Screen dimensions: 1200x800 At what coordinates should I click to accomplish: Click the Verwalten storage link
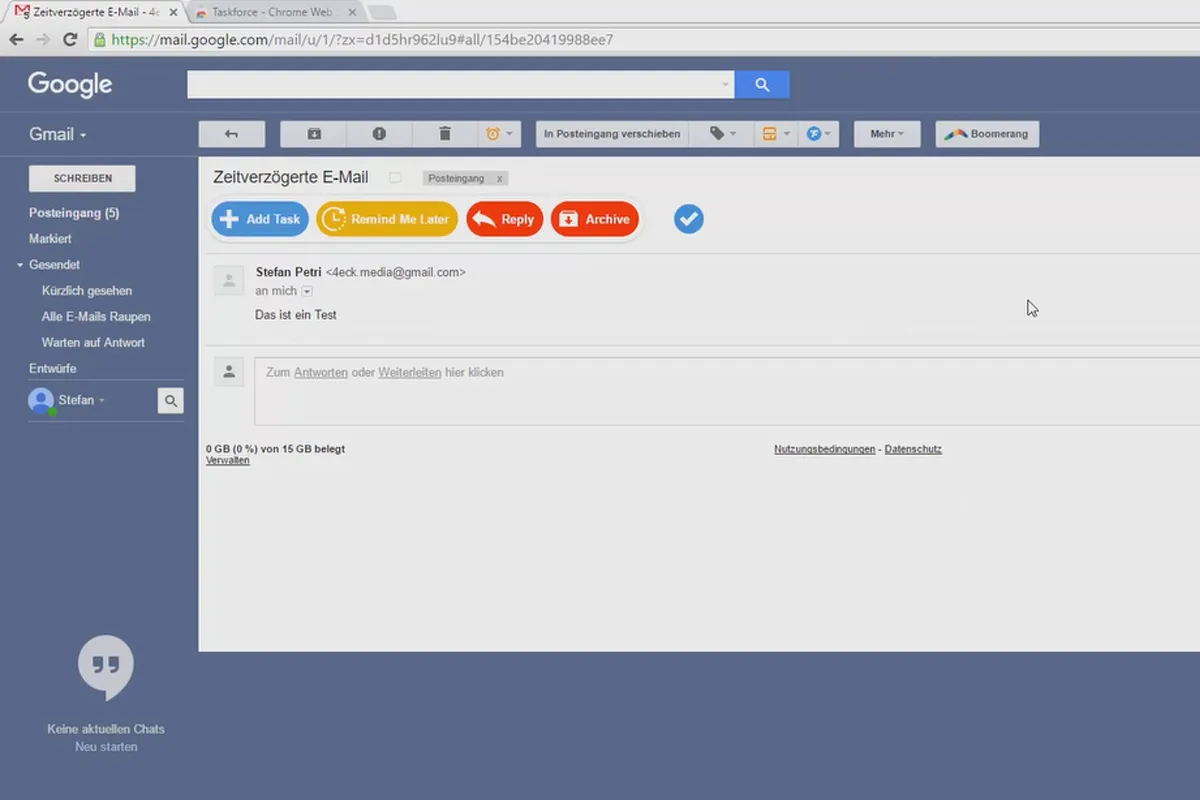point(228,461)
